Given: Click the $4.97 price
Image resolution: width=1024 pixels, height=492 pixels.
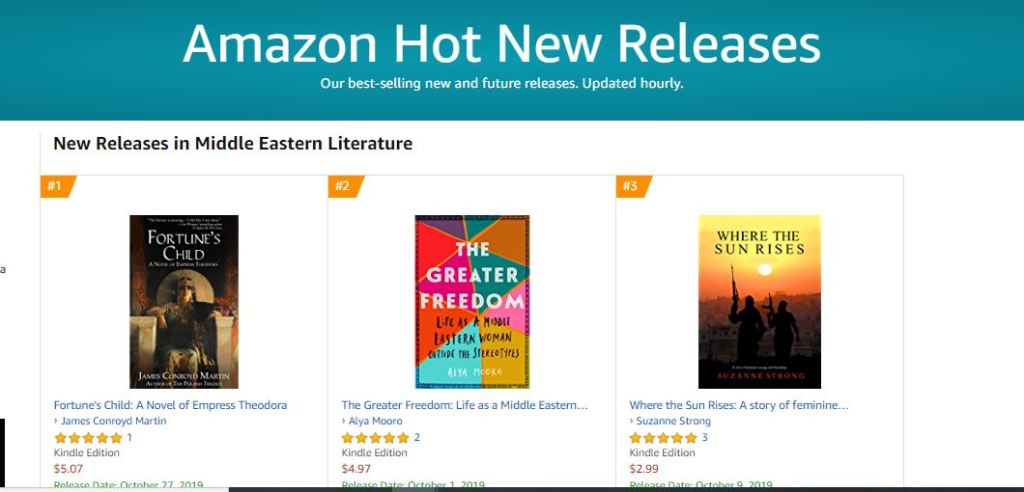Looking at the screenshot, I should (357, 468).
